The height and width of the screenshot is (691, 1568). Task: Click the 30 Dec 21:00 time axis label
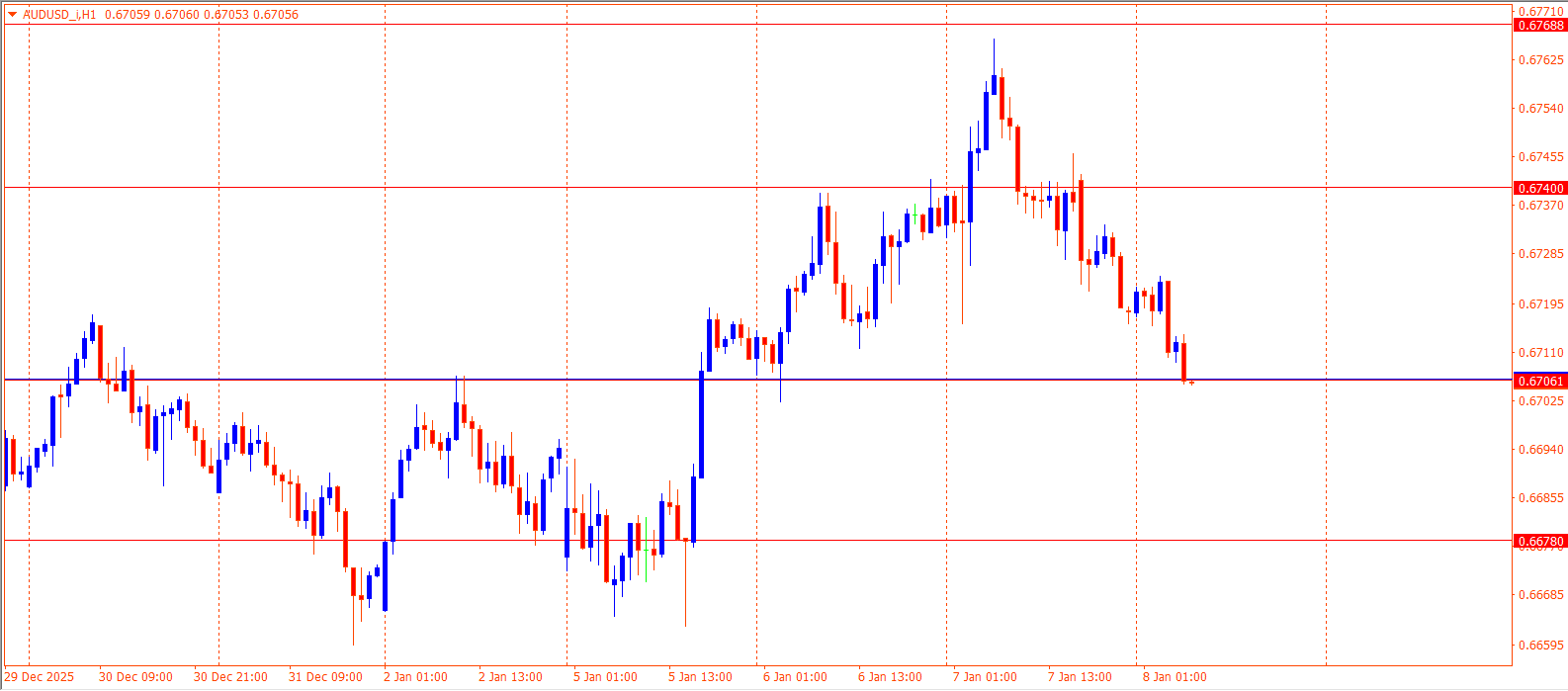230,677
